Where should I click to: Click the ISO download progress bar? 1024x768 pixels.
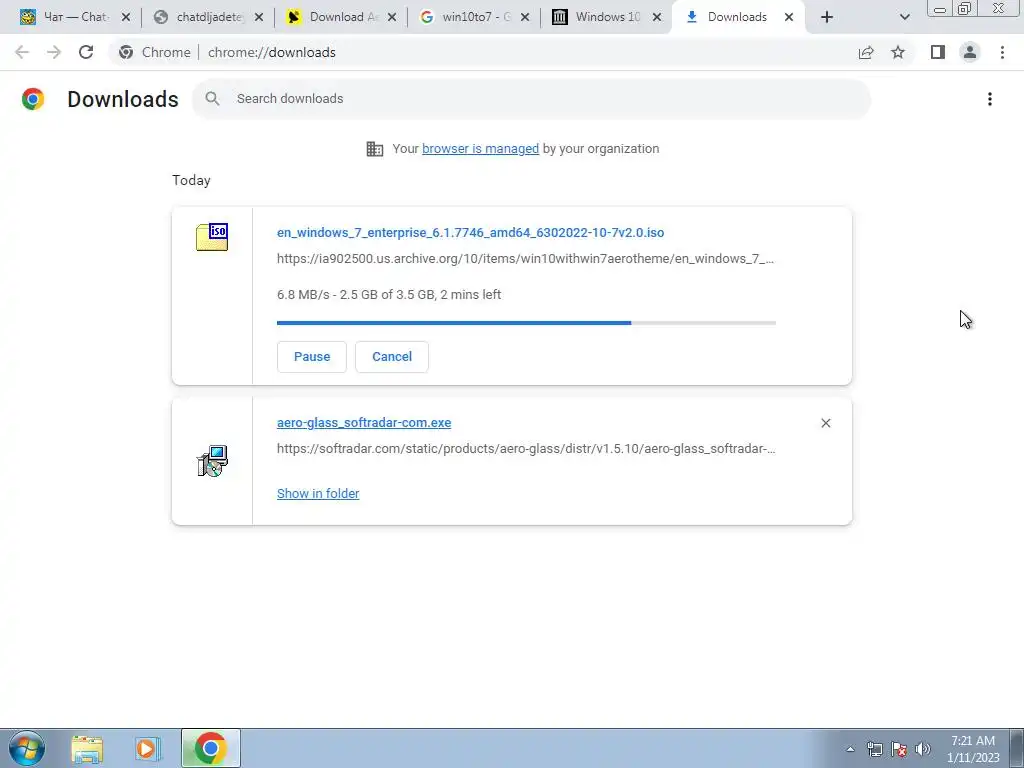[x=526, y=323]
